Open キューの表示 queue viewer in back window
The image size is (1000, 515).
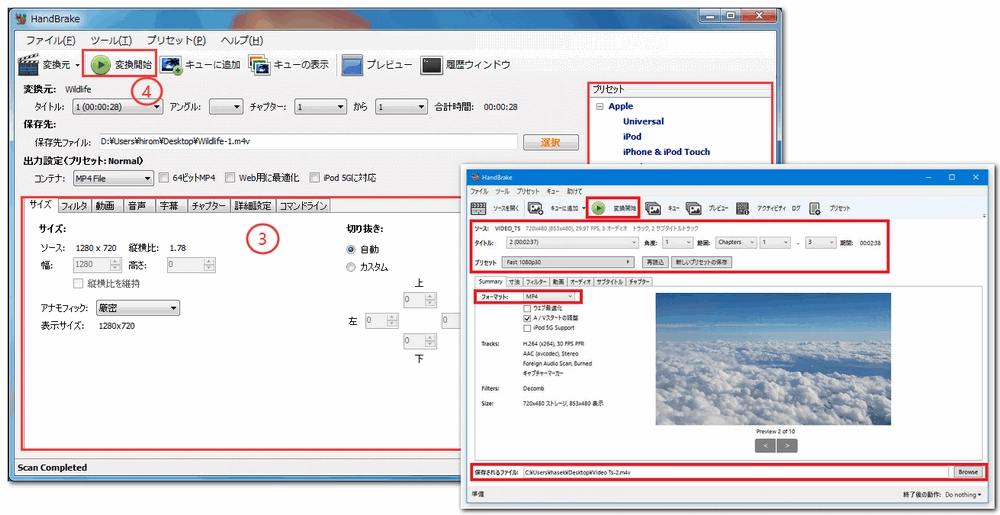tap(289, 64)
